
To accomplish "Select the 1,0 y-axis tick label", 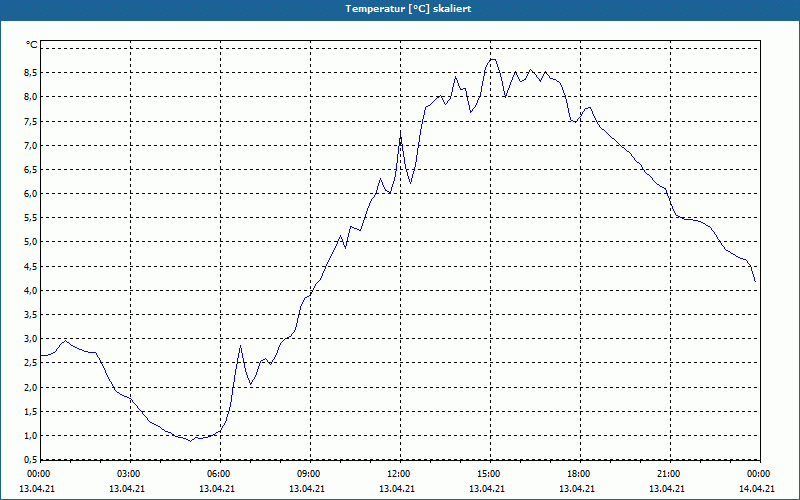I will point(31,435).
